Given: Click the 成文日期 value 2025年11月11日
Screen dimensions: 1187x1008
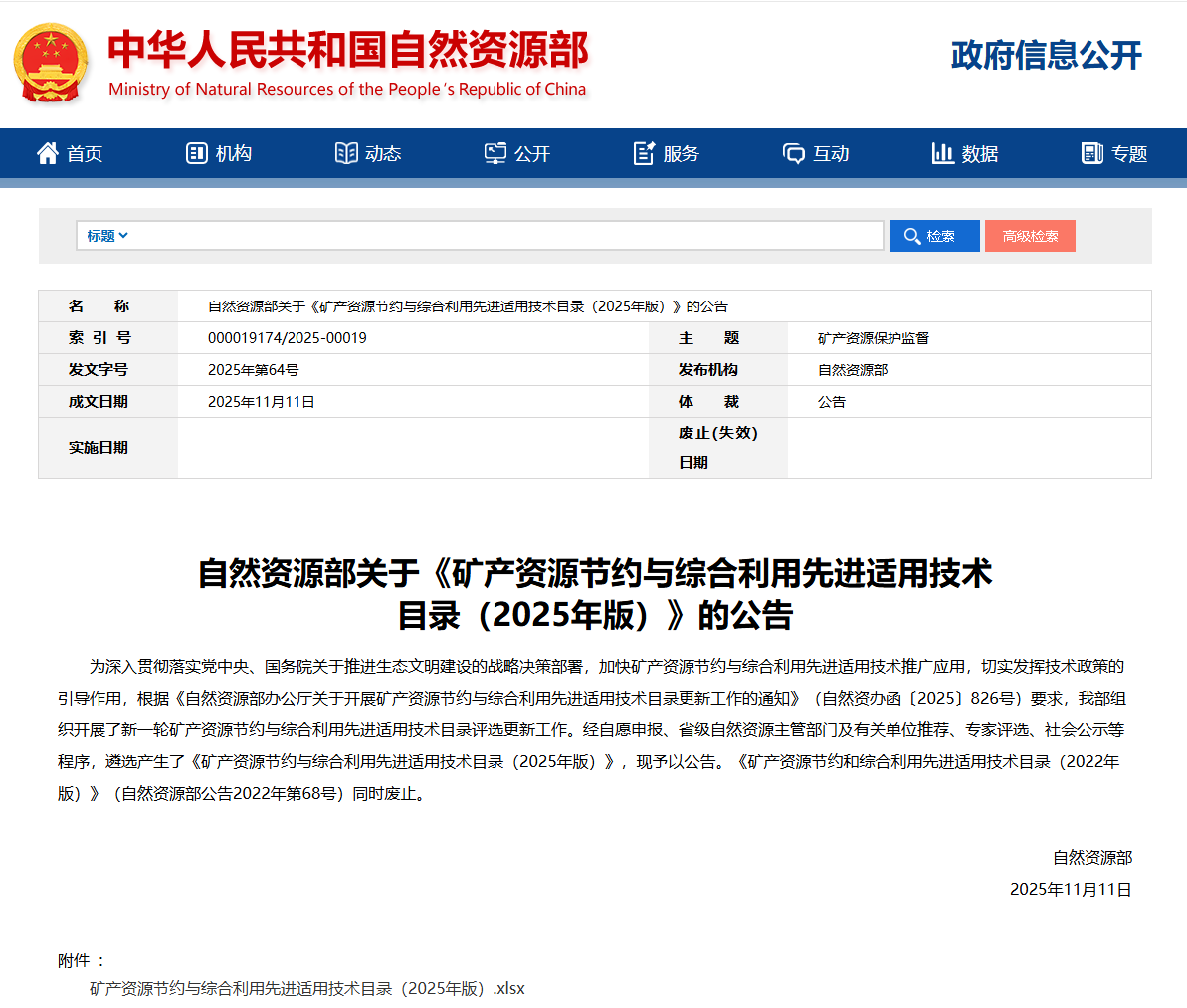Looking at the screenshot, I should pos(261,402).
